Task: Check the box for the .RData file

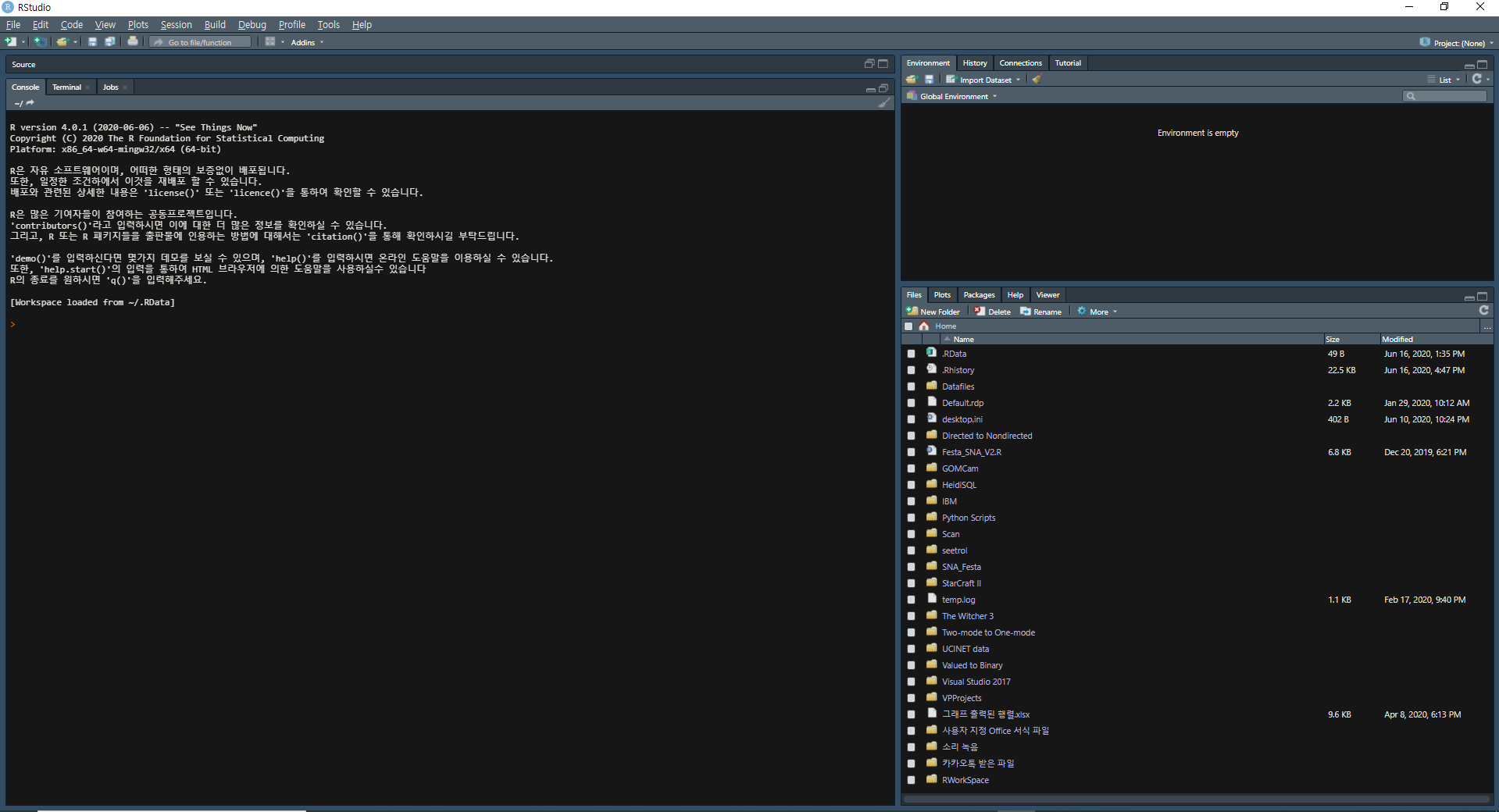Action: point(911,354)
